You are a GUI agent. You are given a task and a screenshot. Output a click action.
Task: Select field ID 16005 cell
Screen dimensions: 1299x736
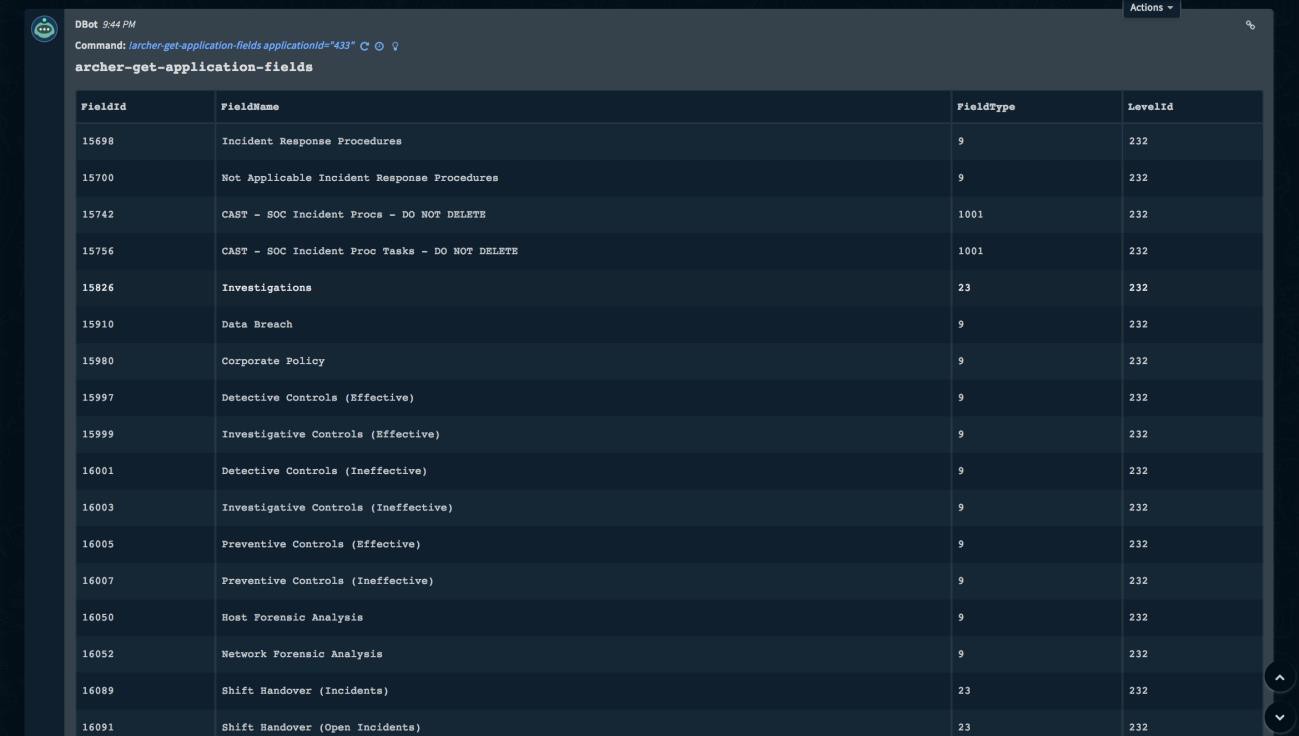pyautogui.click(x=145, y=544)
